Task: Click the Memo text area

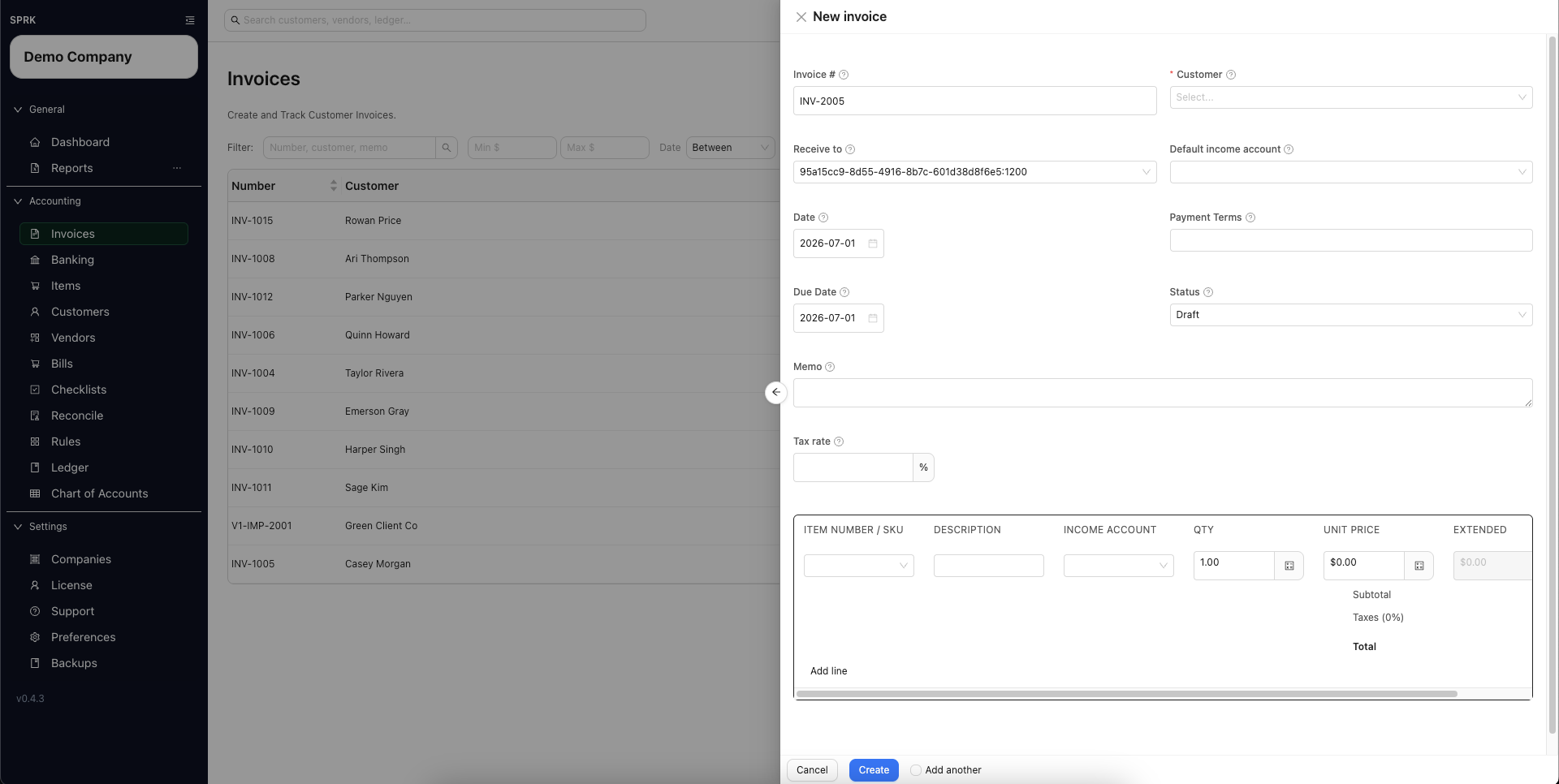Action: (1163, 393)
